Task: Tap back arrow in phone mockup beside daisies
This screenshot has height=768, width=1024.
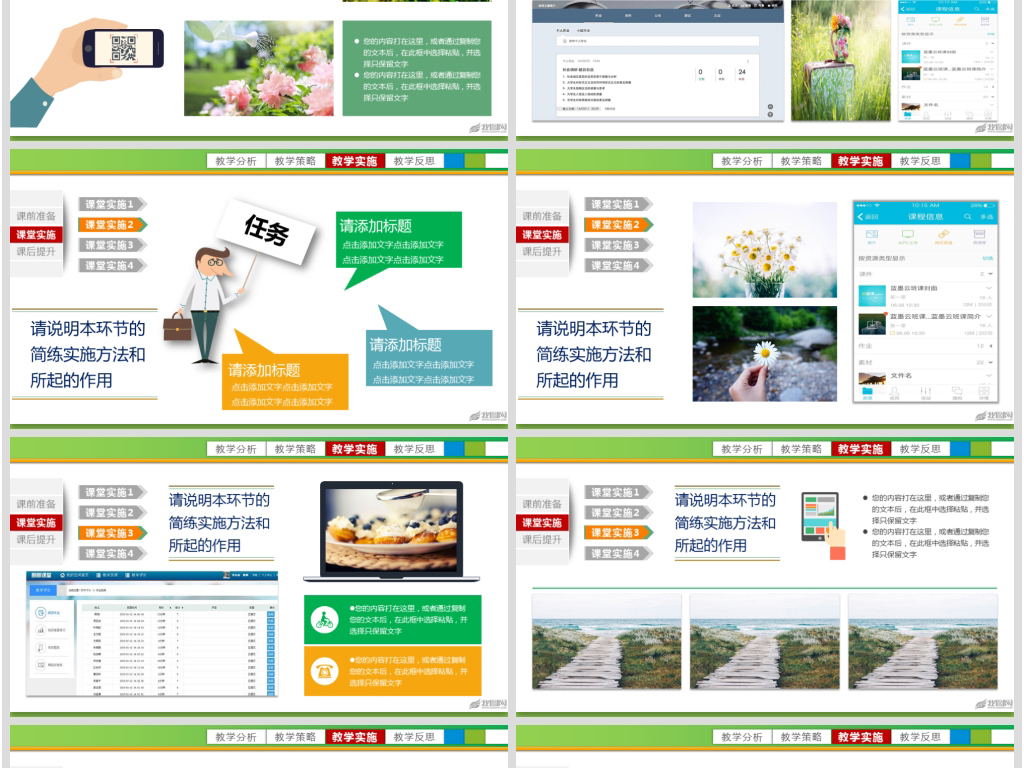Action: (x=861, y=217)
